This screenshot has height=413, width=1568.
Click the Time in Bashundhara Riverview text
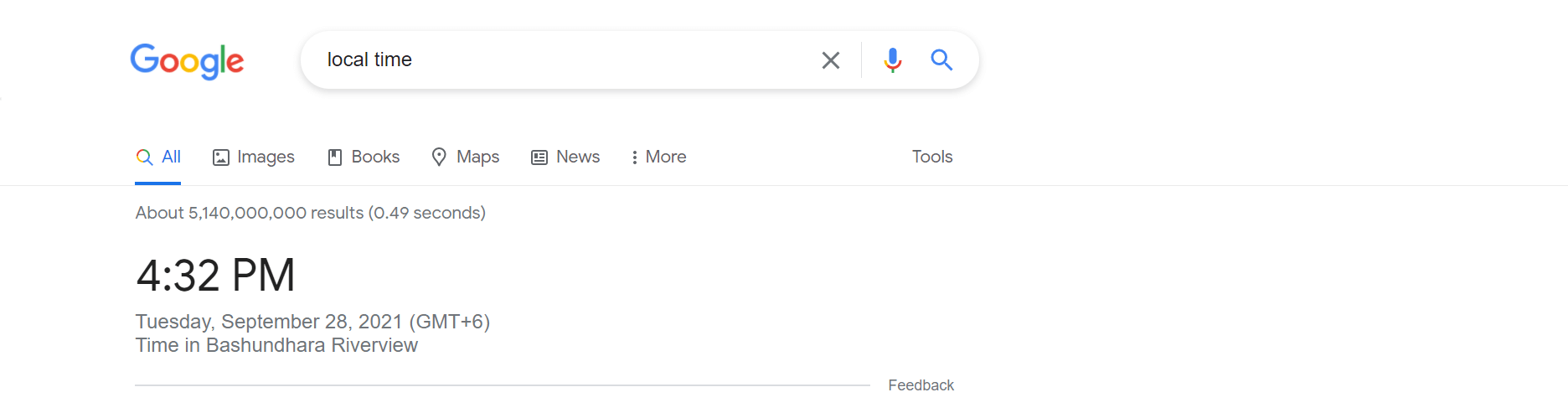[276, 345]
